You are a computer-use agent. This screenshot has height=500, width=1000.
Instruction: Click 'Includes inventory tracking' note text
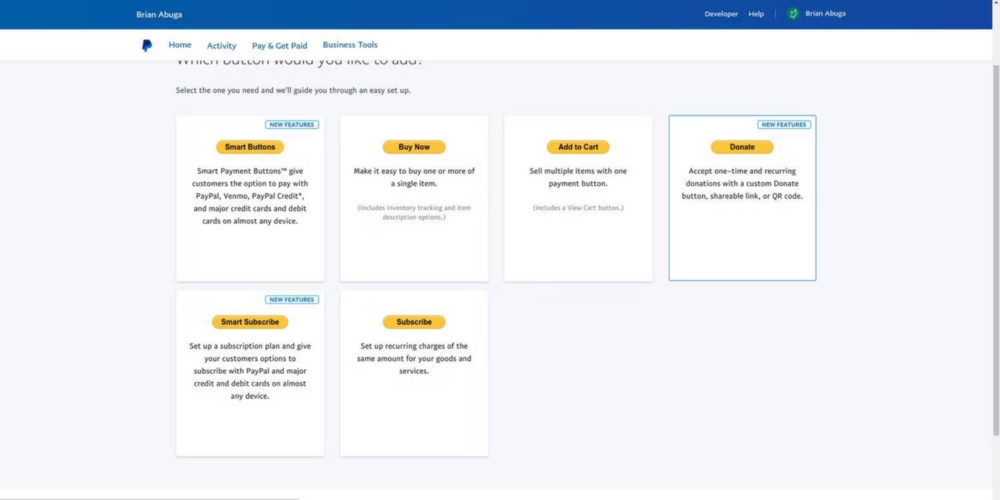tap(414, 212)
